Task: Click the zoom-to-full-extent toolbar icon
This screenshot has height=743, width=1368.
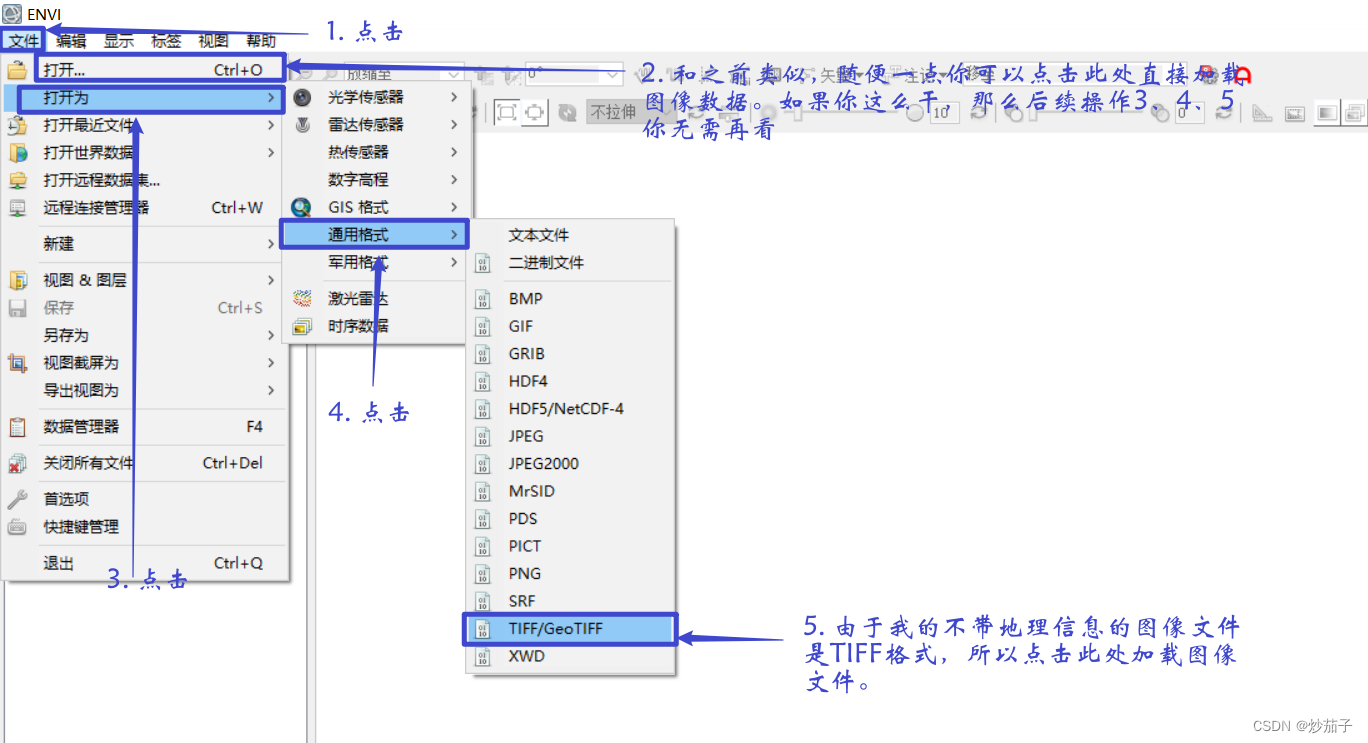Action: (x=506, y=112)
